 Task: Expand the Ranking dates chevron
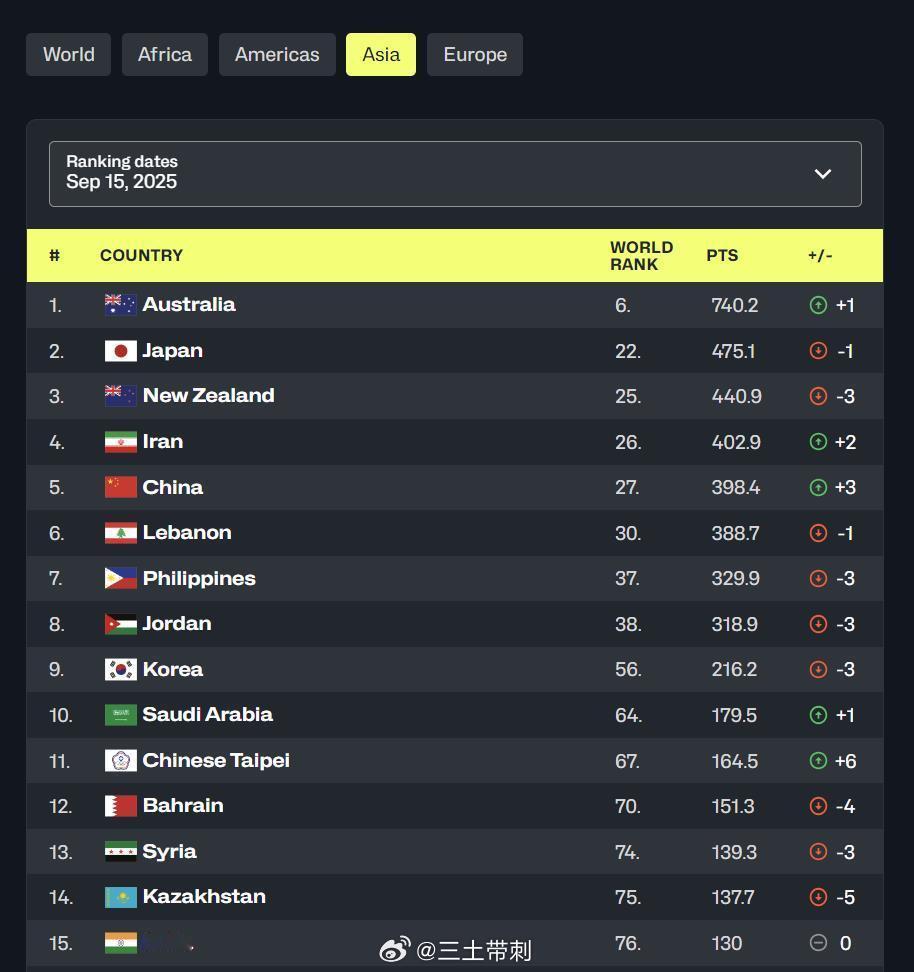[x=822, y=174]
